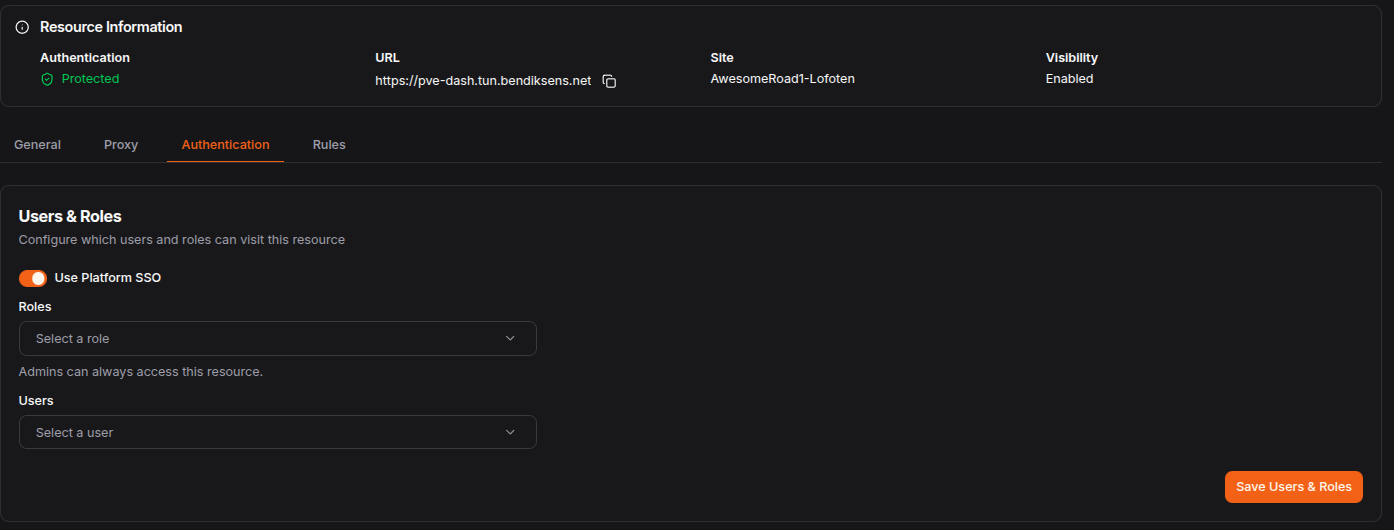Screen dimensions: 1394x530
Task: Click the Enabled visibility value
Action: tap(1070, 79)
